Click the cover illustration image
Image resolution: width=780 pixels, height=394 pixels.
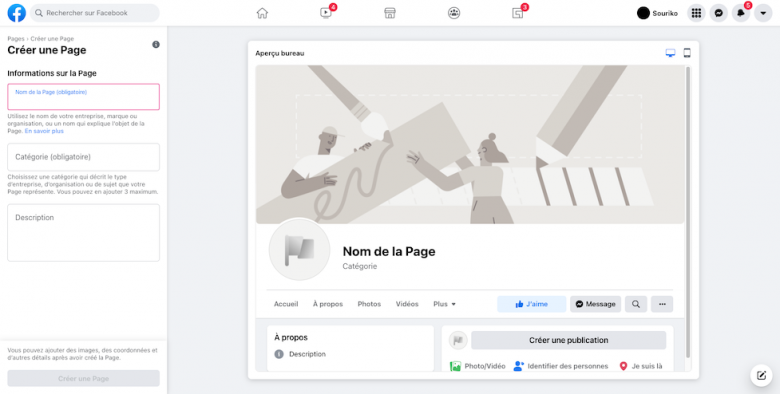tap(470, 144)
